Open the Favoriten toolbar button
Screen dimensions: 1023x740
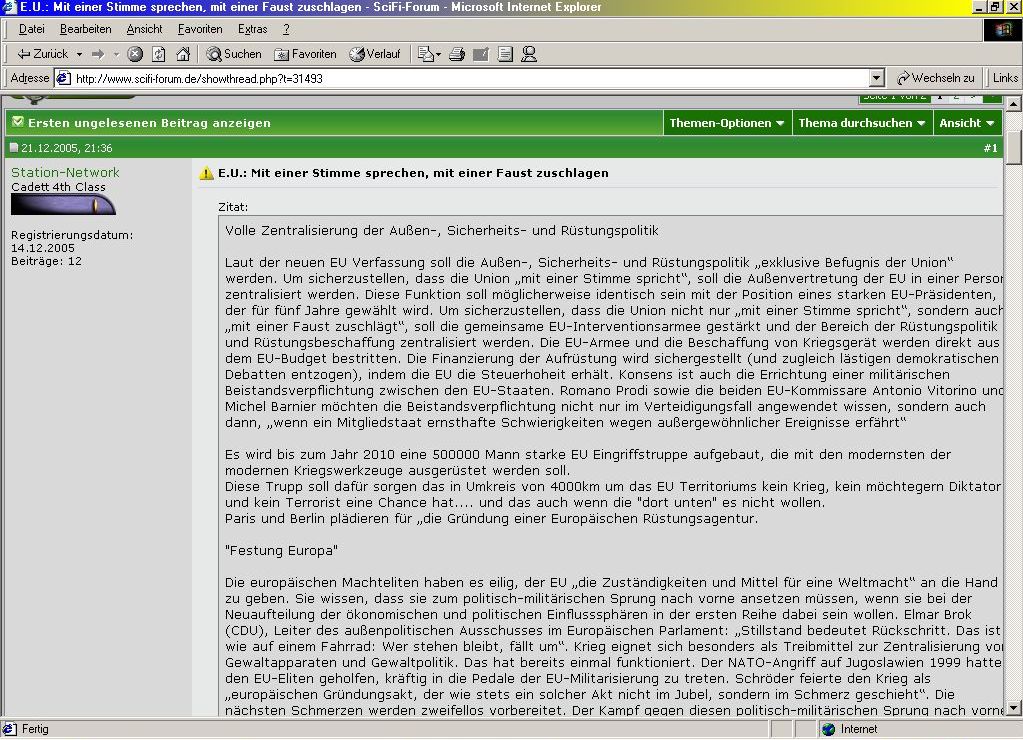(306, 54)
